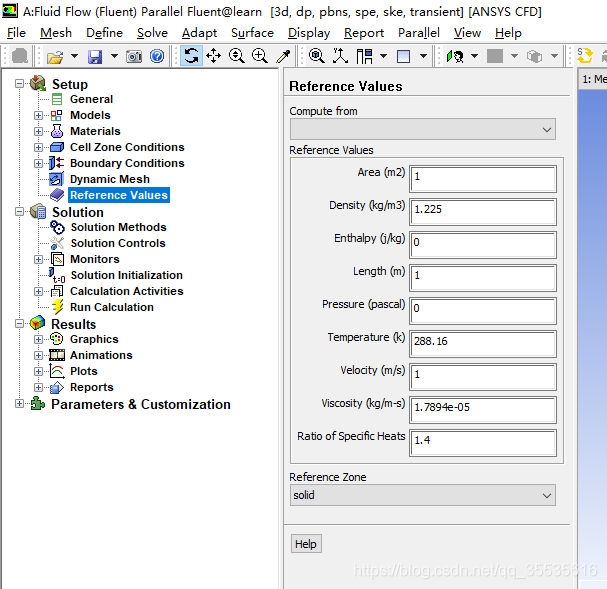Open the File menu
Screen dimensions: 607x589
click(x=16, y=33)
